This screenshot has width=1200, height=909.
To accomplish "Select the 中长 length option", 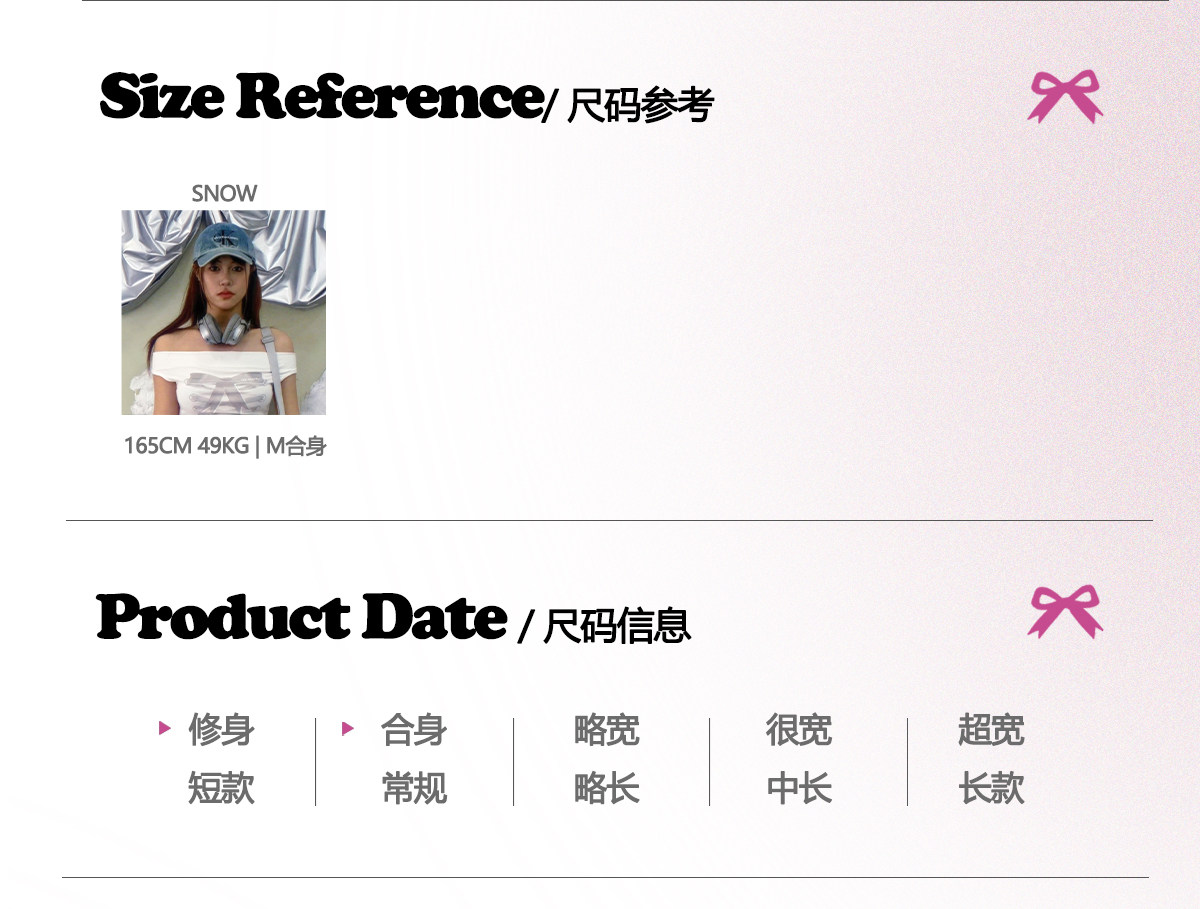I will pyautogui.click(x=798, y=789).
